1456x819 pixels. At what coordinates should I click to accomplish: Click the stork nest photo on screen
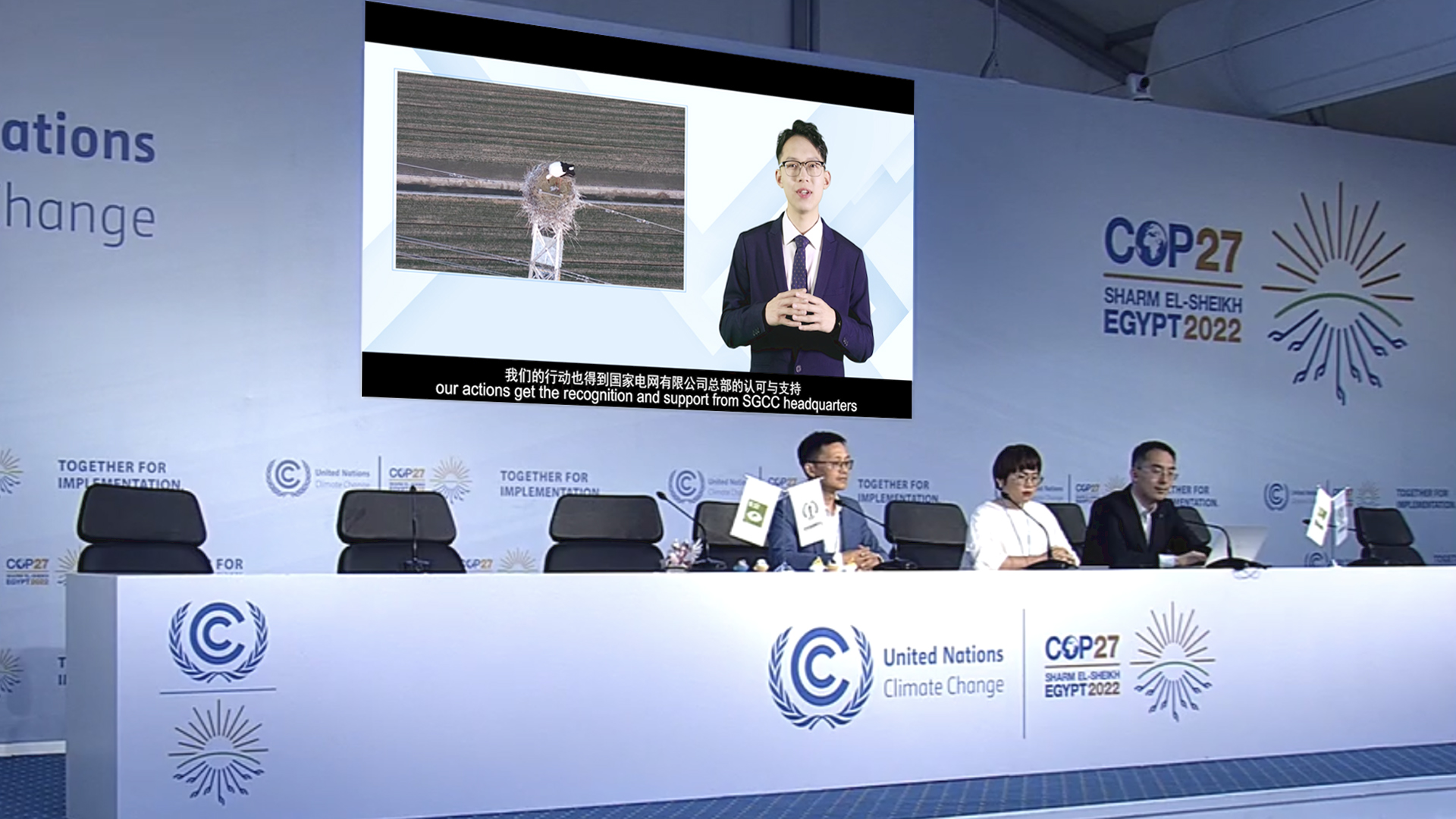pyautogui.click(x=540, y=182)
